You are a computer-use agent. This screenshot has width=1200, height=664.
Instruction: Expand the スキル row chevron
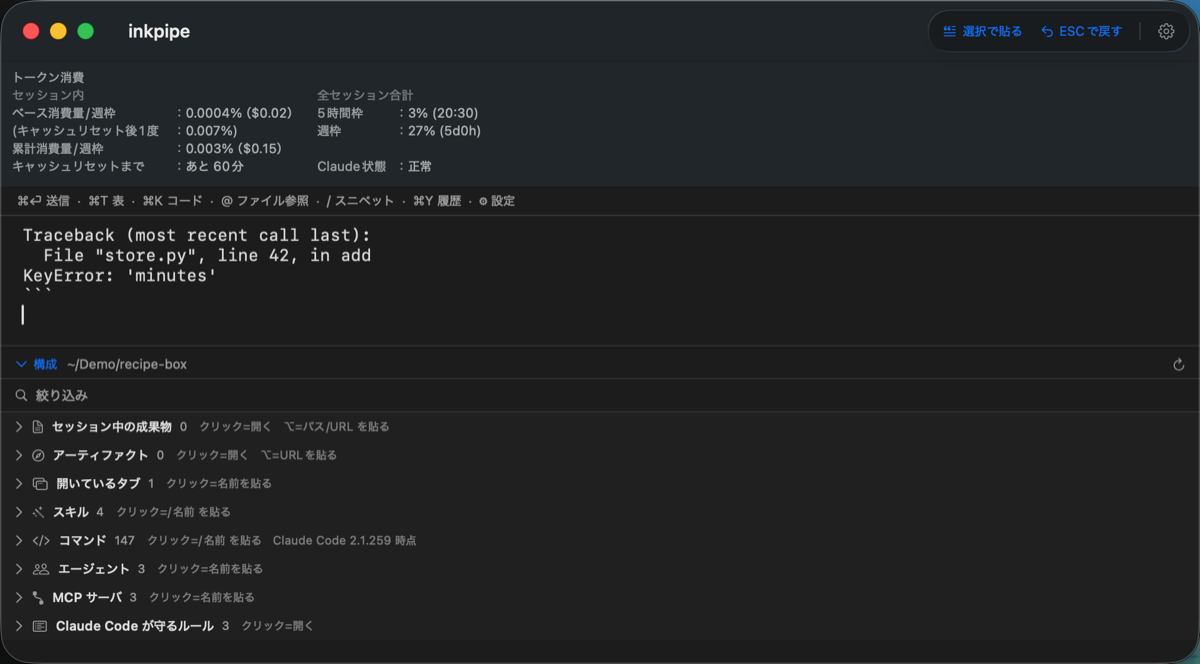pos(19,512)
